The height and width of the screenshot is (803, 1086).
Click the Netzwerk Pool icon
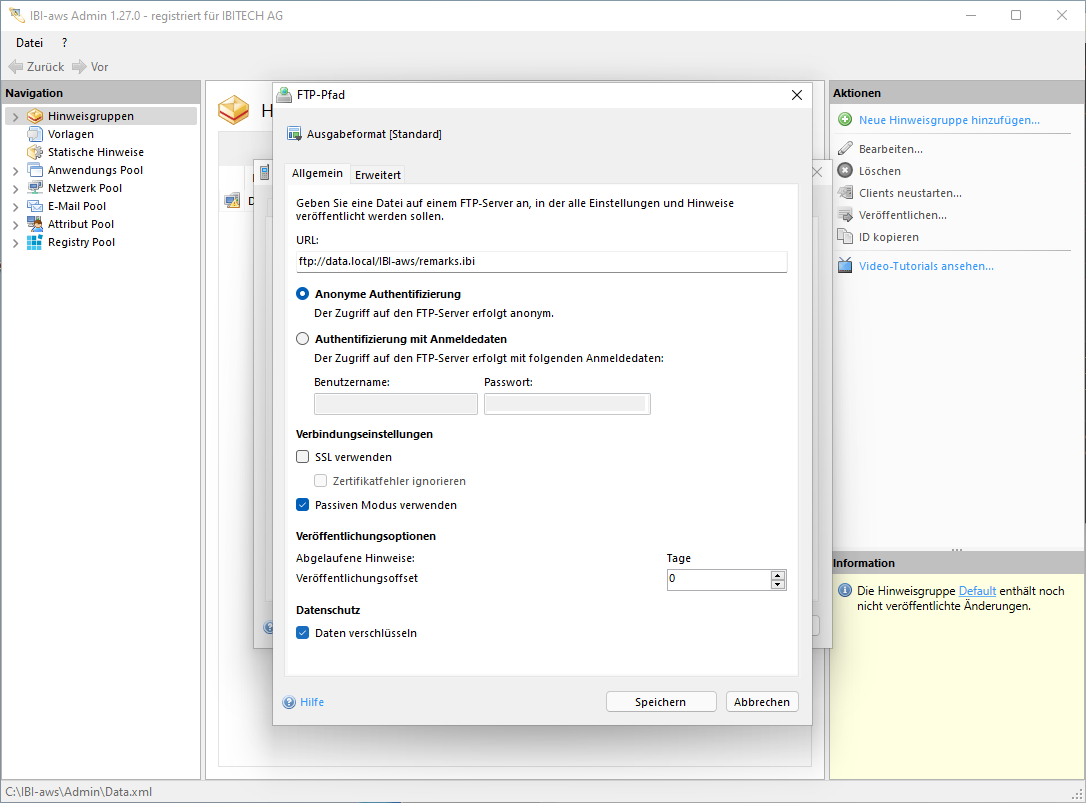(35, 188)
